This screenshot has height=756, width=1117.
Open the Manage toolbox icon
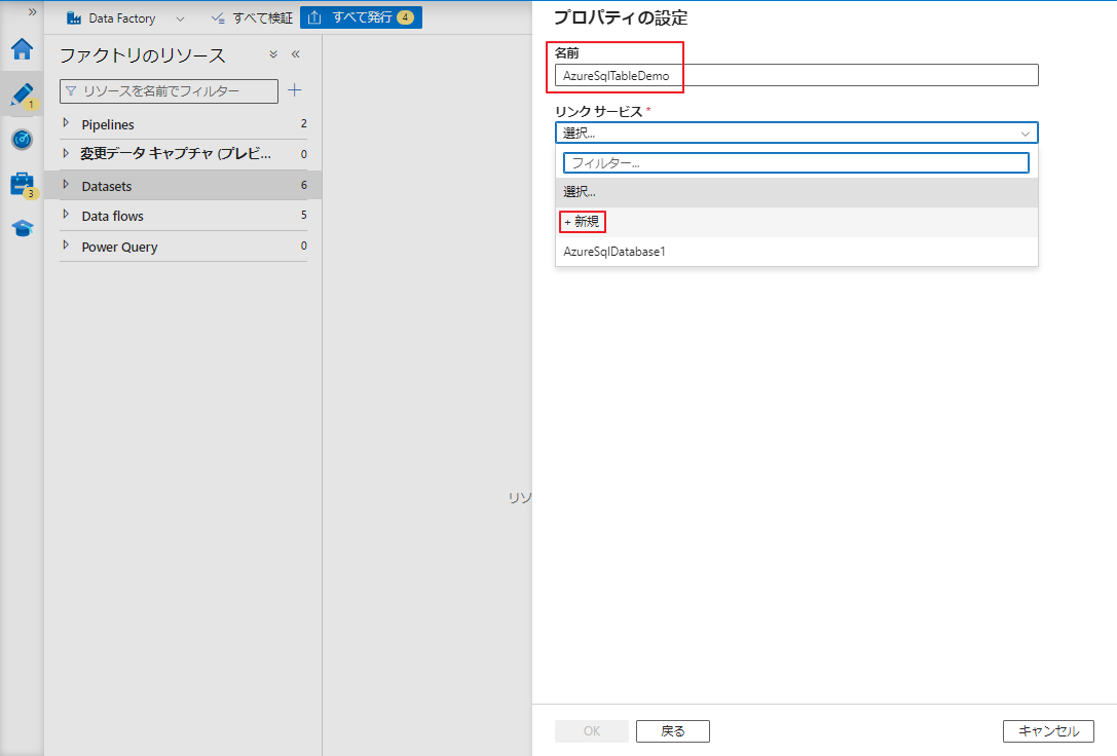[x=22, y=184]
